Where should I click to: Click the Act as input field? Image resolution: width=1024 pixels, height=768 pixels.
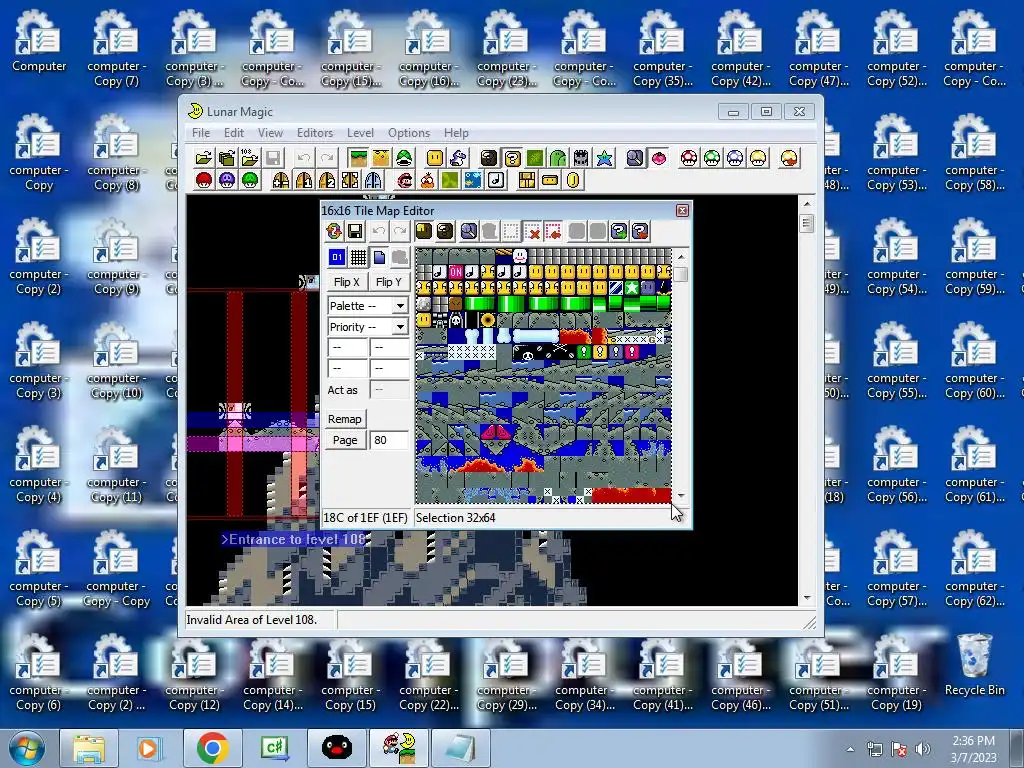[x=389, y=390]
